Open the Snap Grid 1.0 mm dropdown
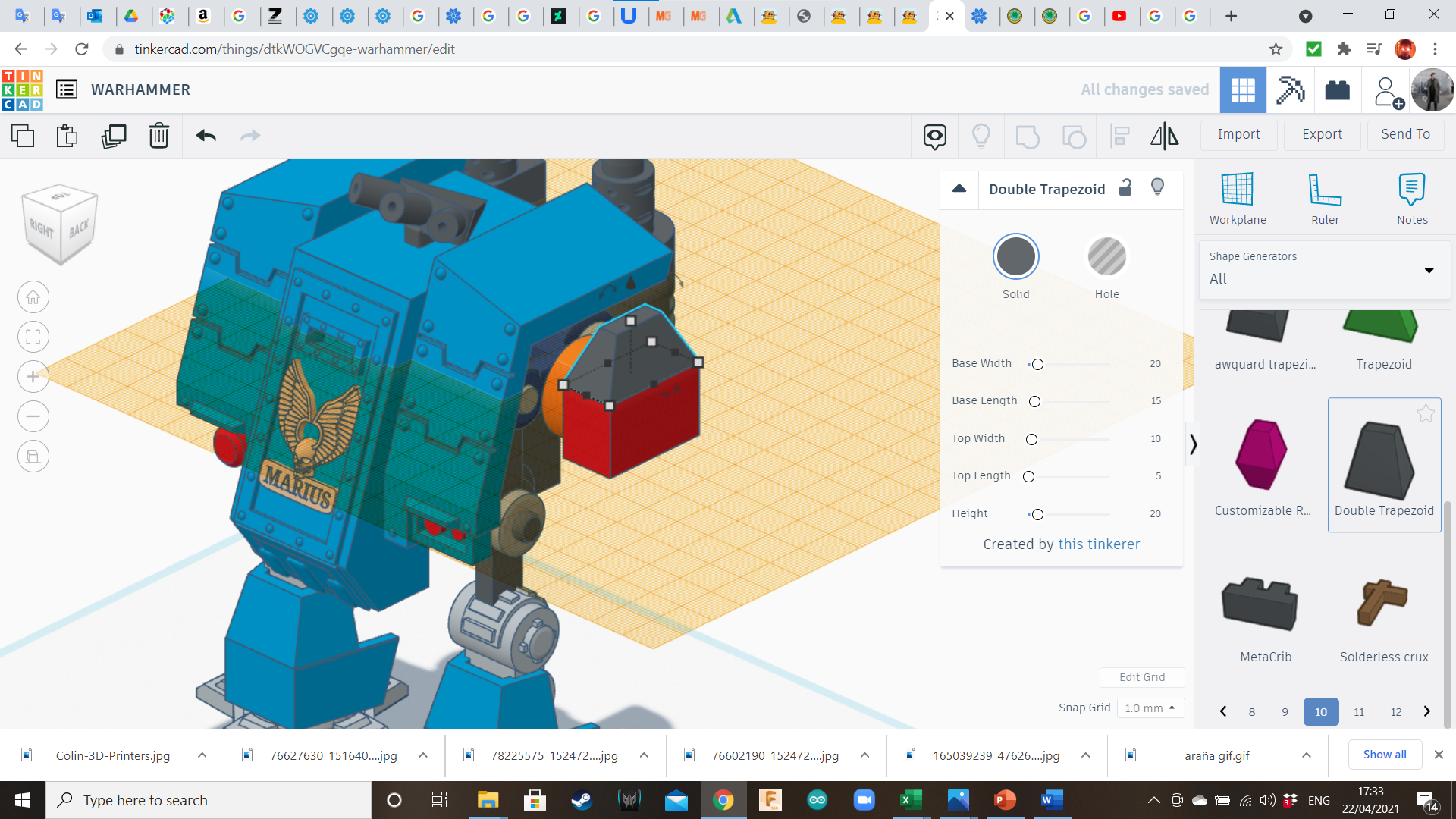Viewport: 1456px width, 819px height. pos(1150,708)
